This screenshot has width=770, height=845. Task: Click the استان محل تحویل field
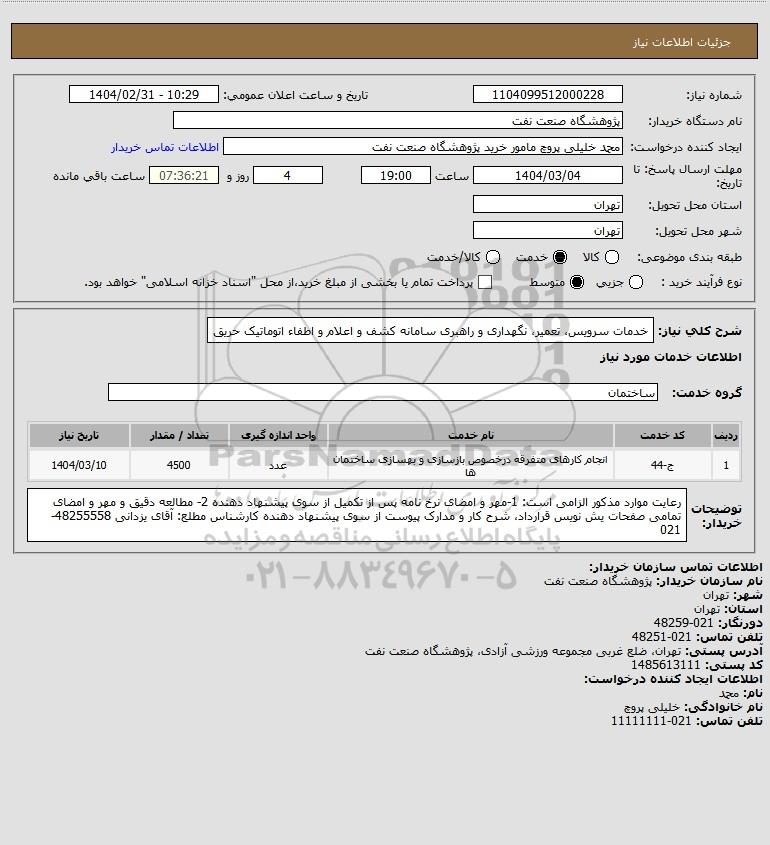point(547,204)
